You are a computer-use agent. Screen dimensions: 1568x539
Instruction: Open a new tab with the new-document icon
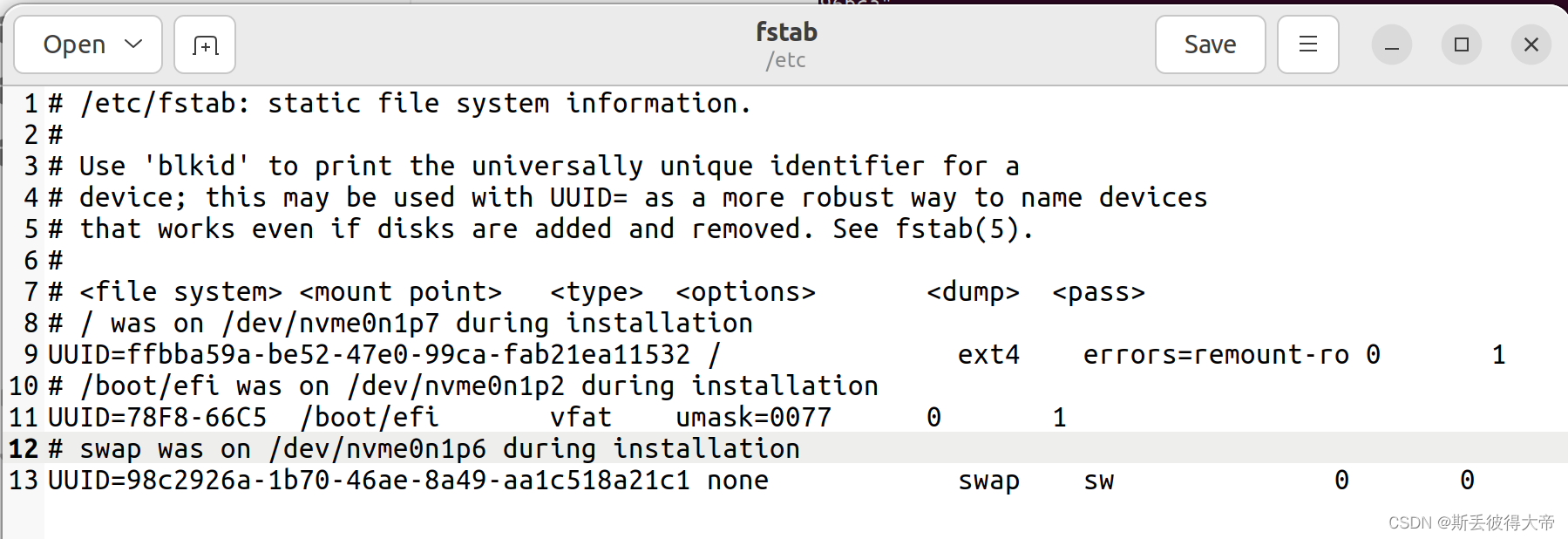point(204,44)
